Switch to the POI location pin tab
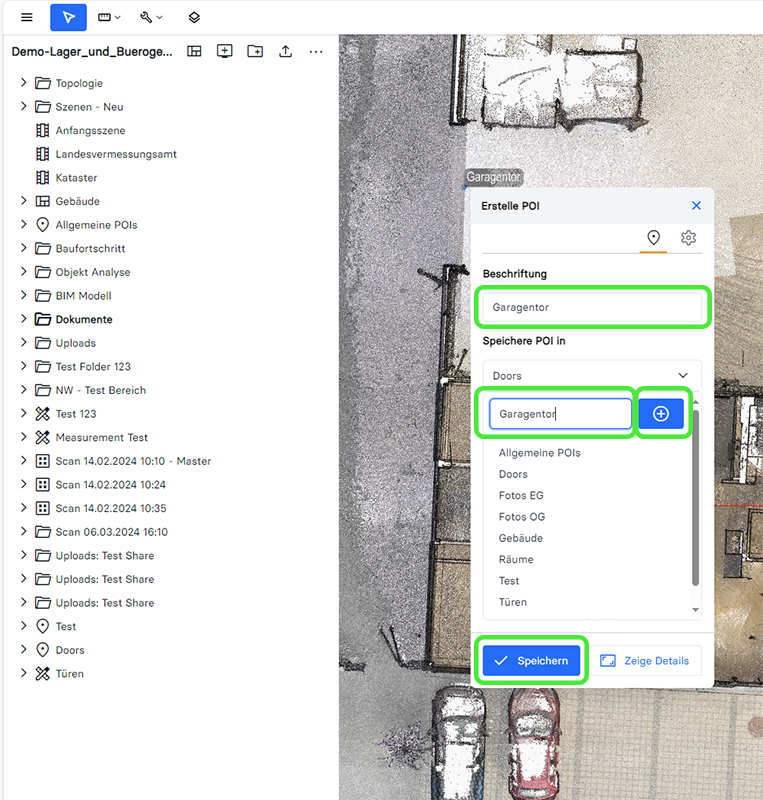 pos(653,238)
